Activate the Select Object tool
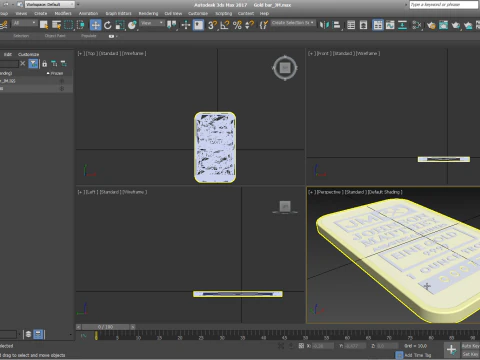The height and width of the screenshot is (360, 480). [44, 25]
